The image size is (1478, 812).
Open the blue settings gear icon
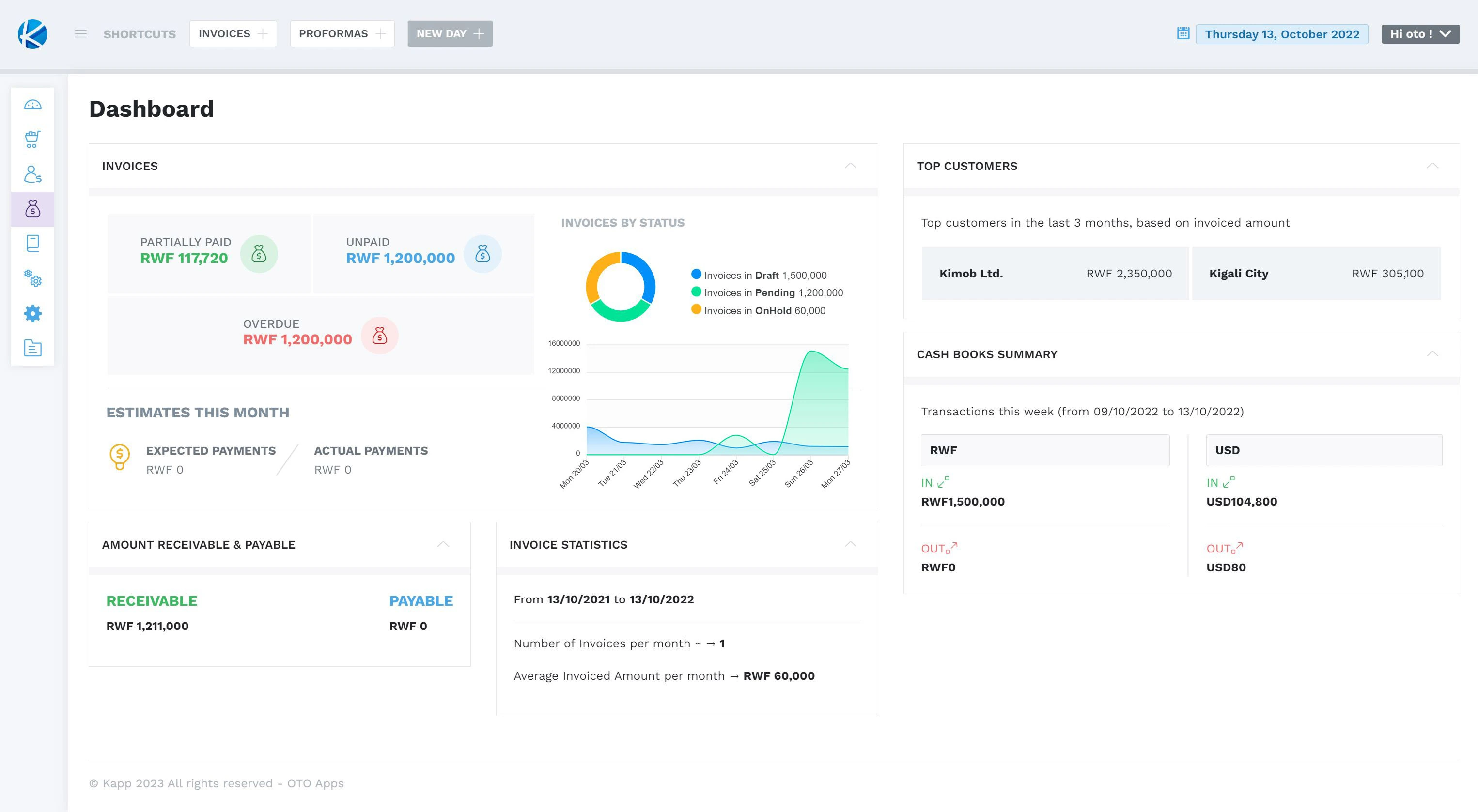[33, 314]
